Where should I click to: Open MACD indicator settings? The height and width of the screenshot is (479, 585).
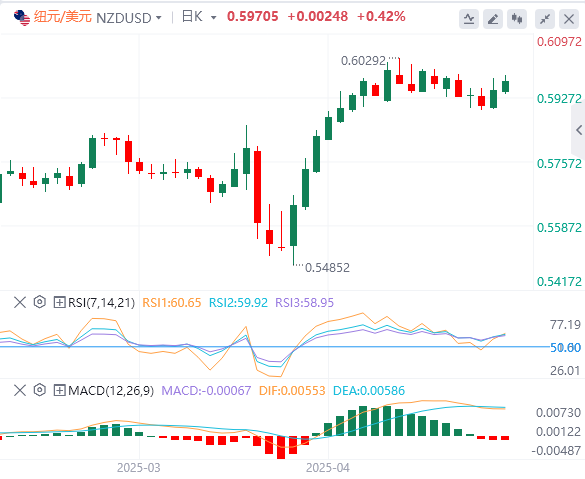[40, 390]
